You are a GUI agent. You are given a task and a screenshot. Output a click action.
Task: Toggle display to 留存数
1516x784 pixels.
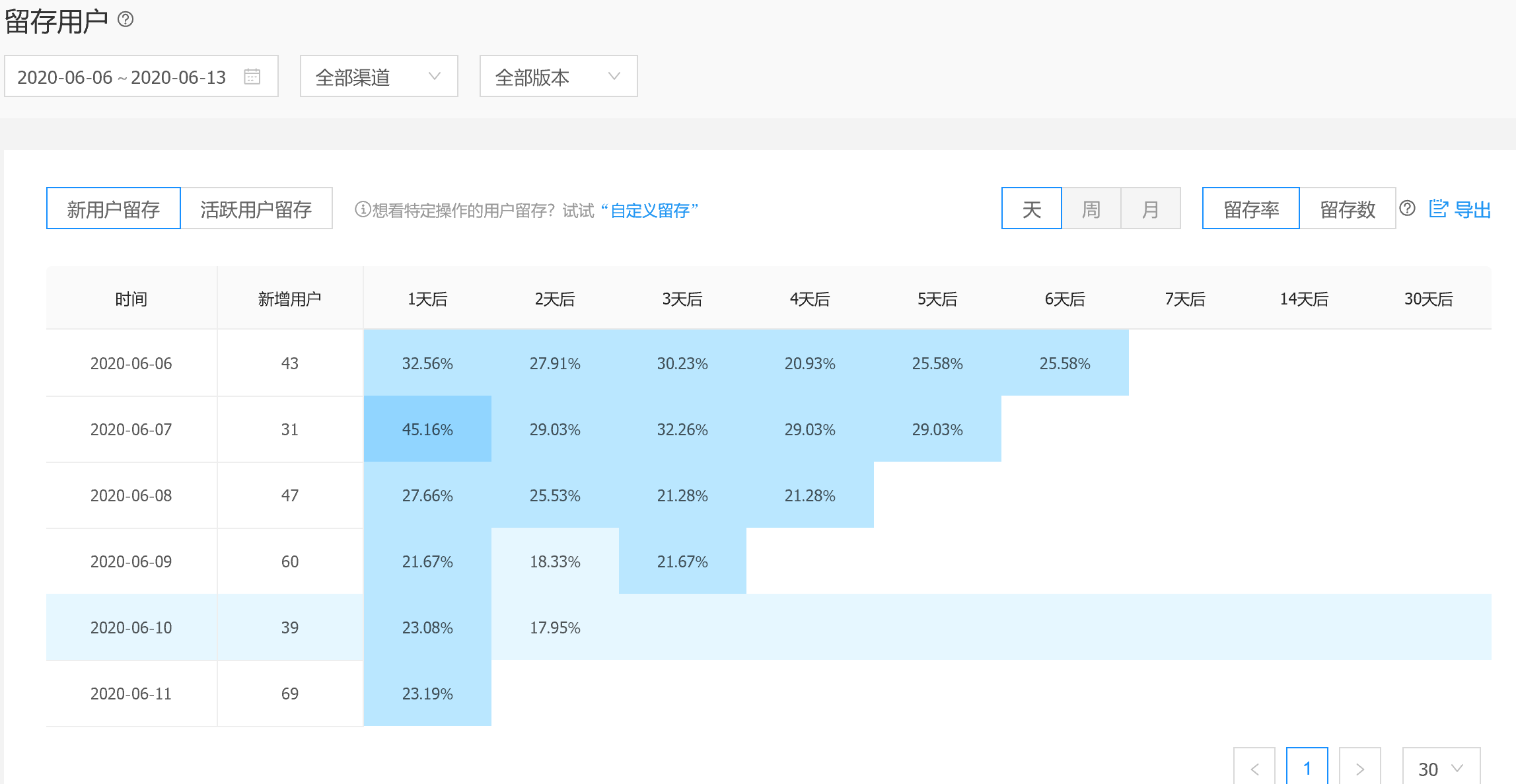(x=1347, y=209)
